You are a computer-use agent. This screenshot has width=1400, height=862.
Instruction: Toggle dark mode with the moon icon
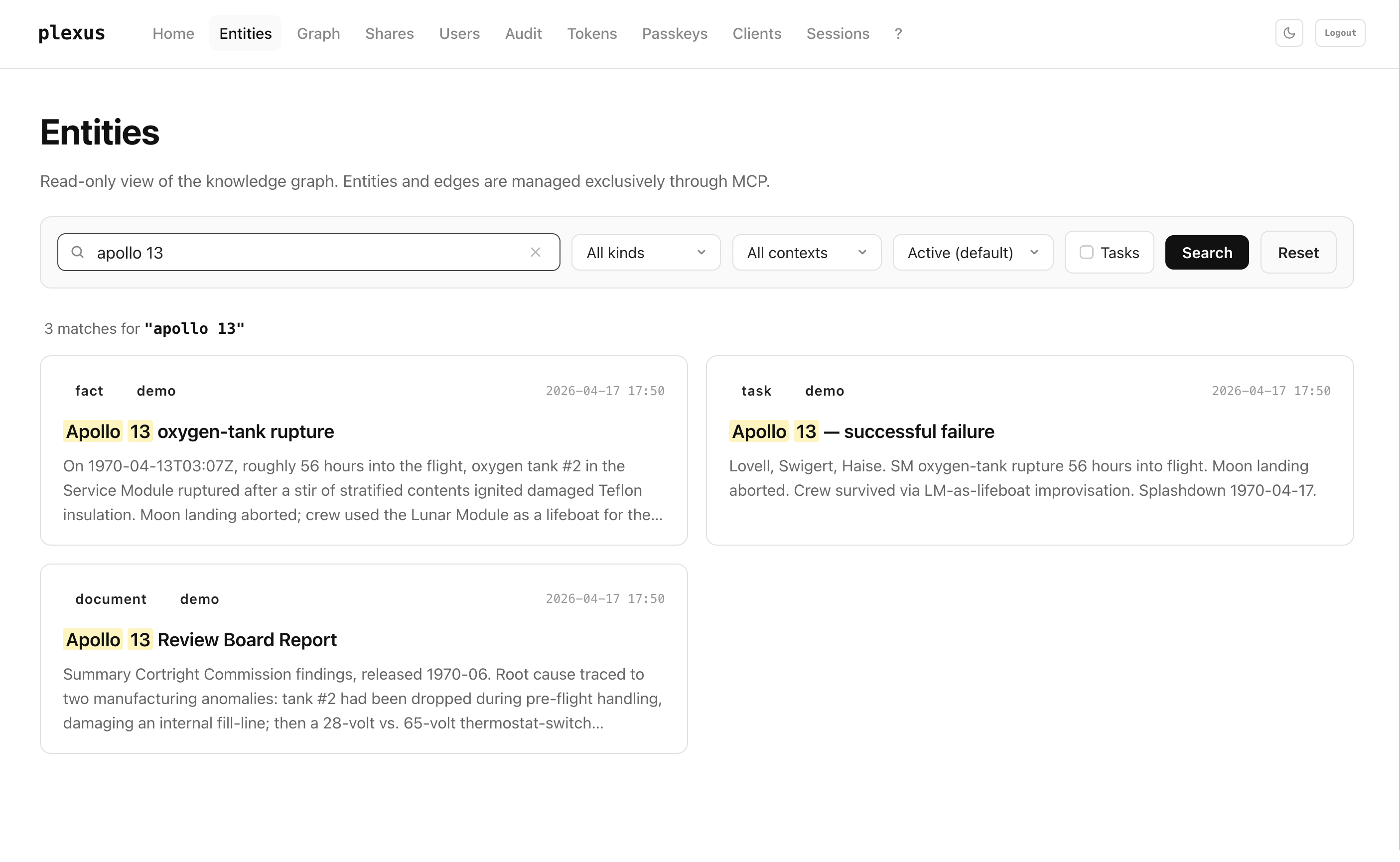pyautogui.click(x=1289, y=32)
